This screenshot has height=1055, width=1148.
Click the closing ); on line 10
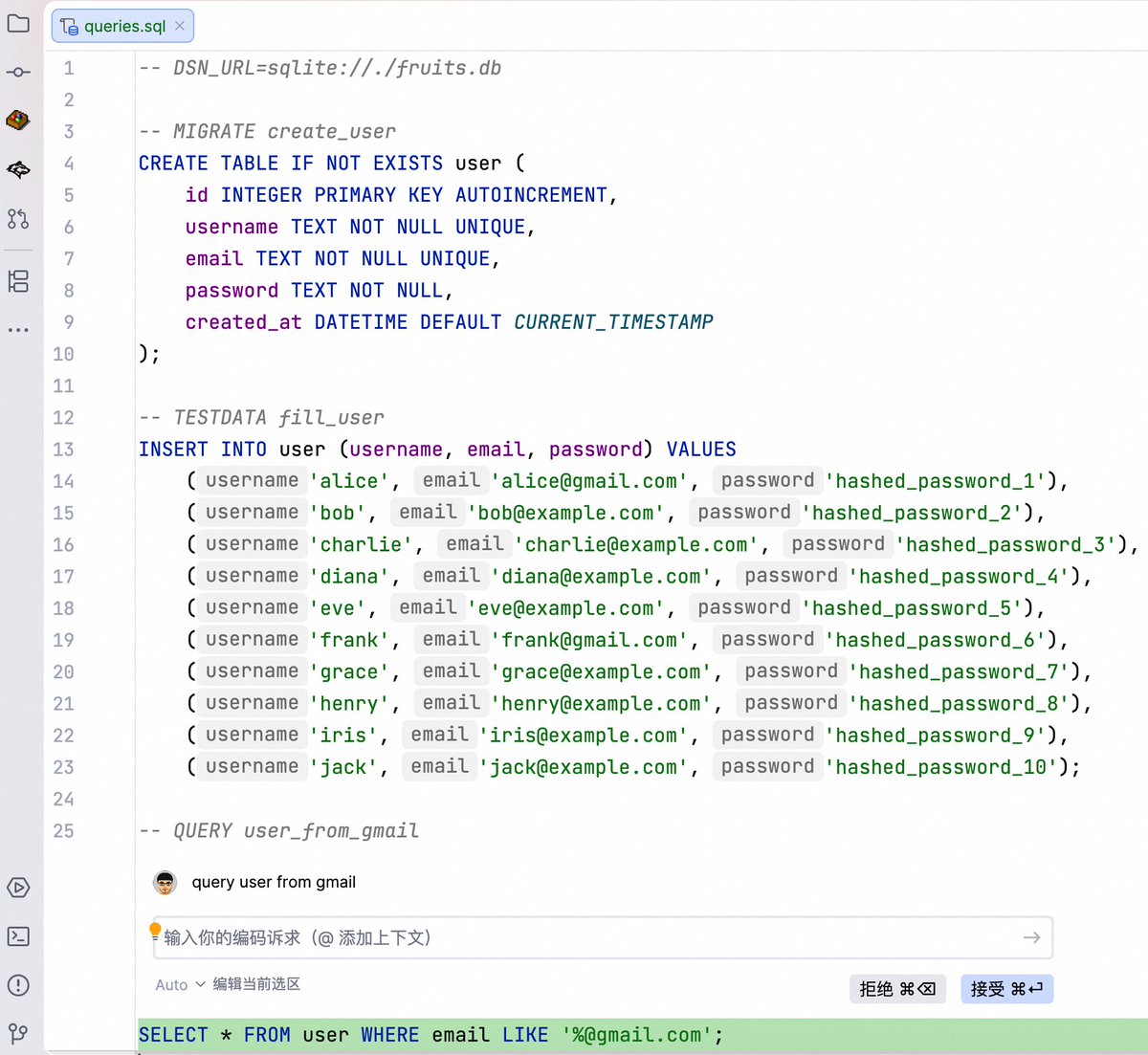149,354
